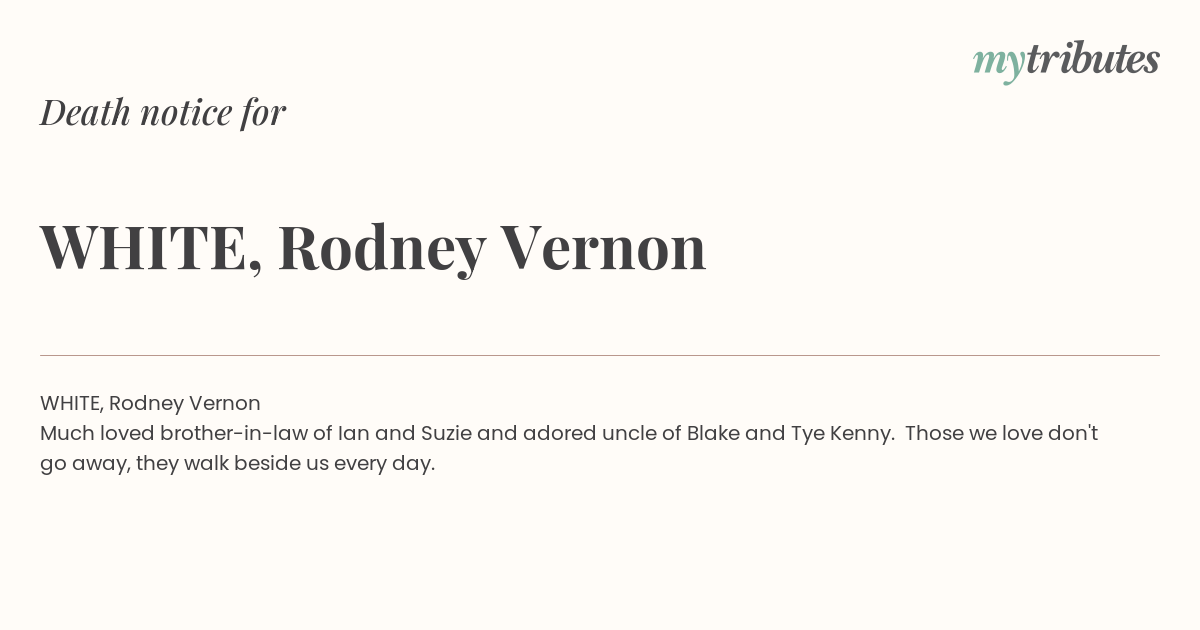The image size is (1200, 630).
Task: Click "Vernon" in the large title
Action: [603, 247]
